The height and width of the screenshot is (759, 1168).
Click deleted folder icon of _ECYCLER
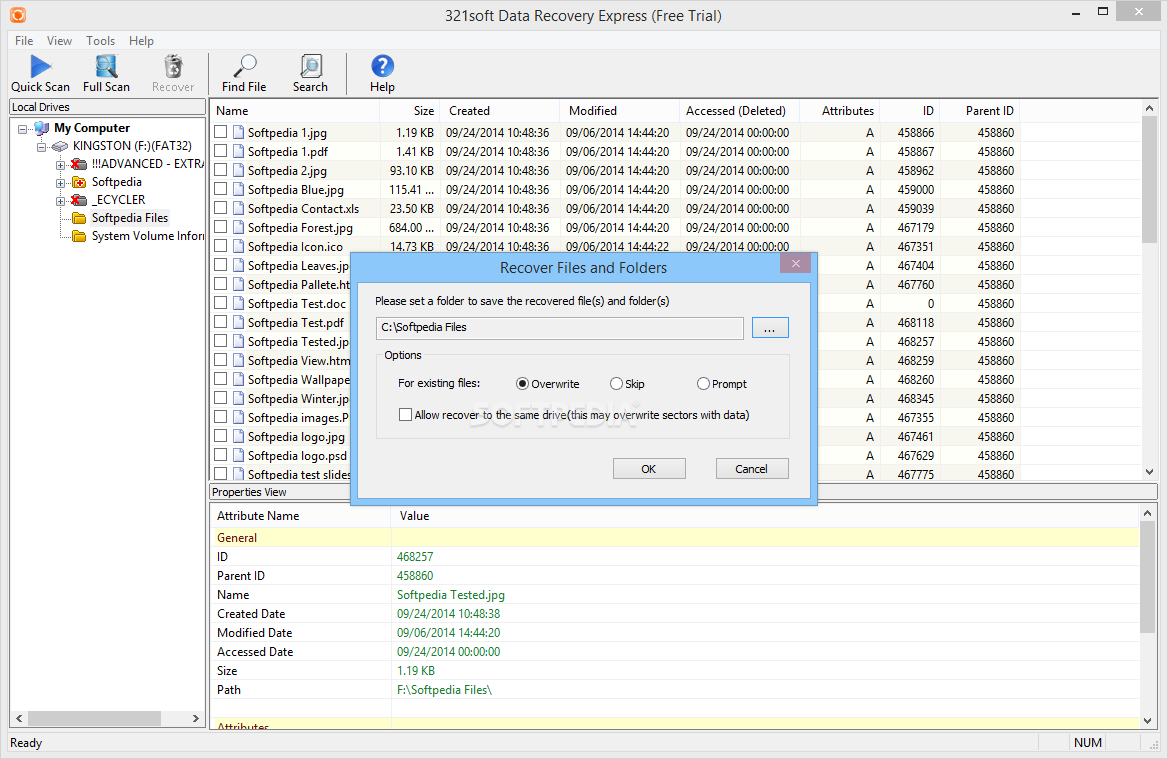(79, 200)
